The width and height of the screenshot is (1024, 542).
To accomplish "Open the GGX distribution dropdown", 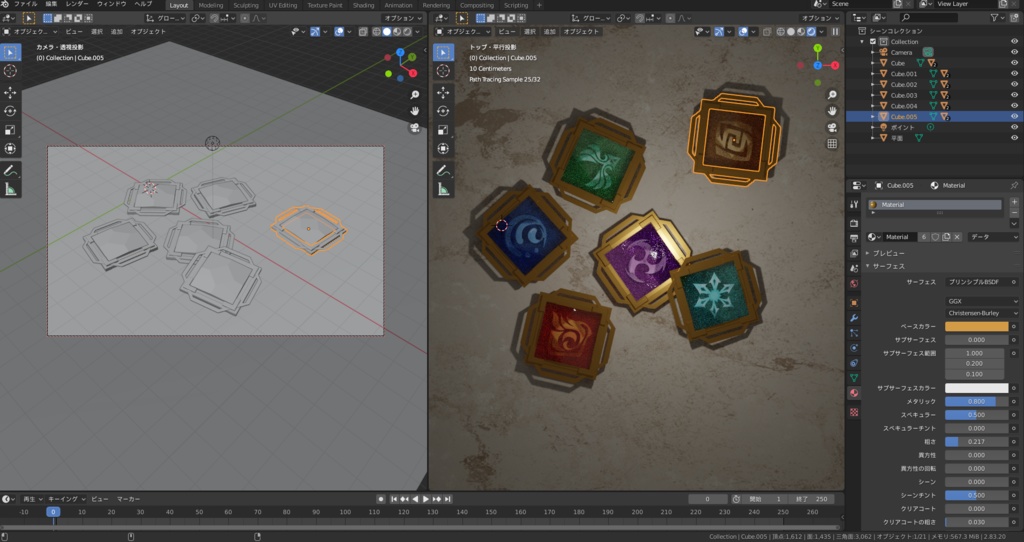I will point(982,301).
